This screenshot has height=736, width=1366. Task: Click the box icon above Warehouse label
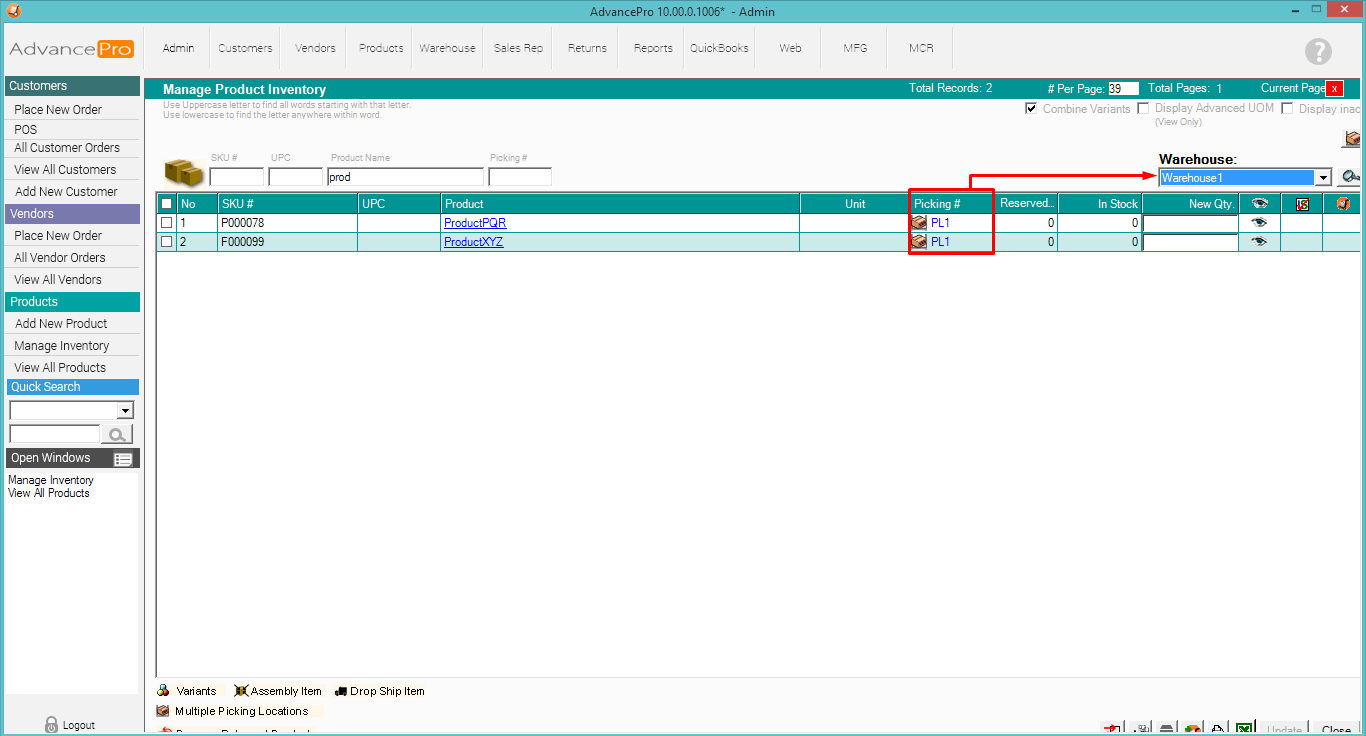(x=1352, y=139)
